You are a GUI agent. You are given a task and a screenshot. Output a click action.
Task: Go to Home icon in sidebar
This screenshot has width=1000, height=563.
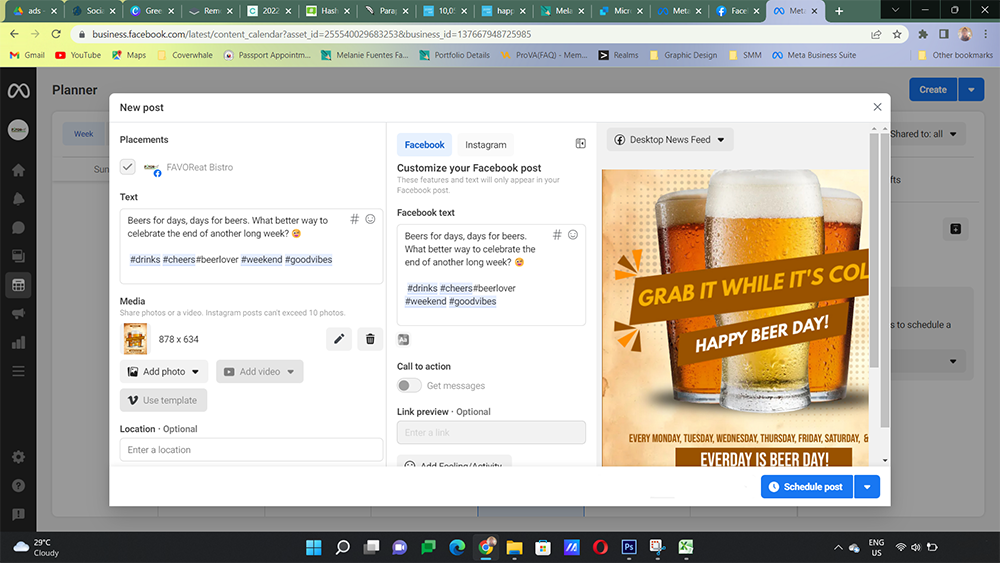point(18,170)
